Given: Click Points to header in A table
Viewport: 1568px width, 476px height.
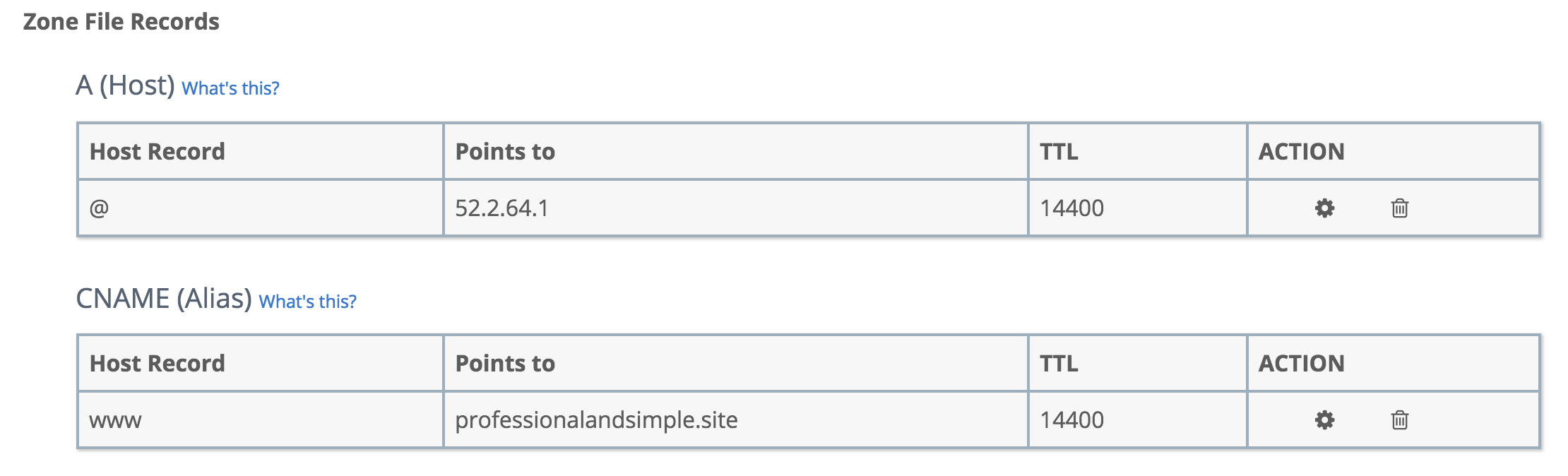Looking at the screenshot, I should 505,152.
